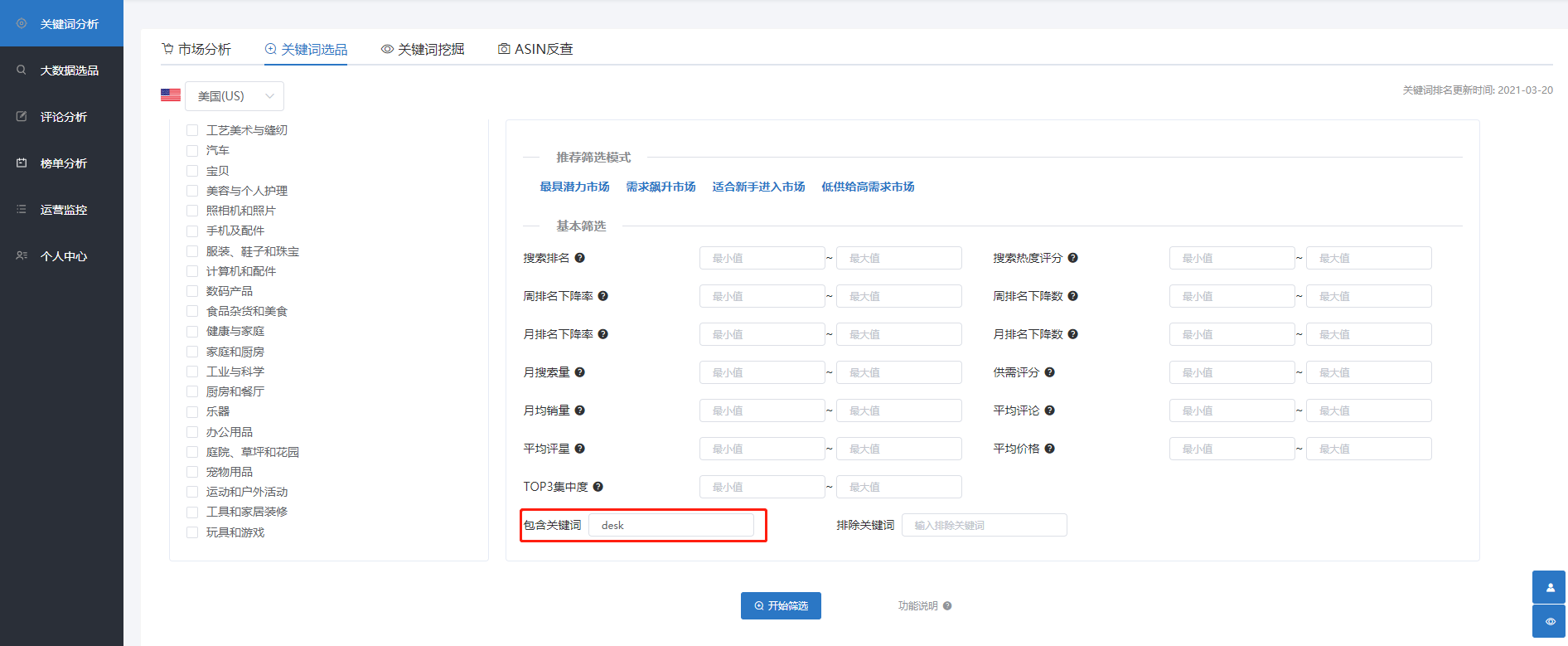Click the 关键词分析 sidebar icon
This screenshot has width=1568, height=646.
(x=22, y=23)
